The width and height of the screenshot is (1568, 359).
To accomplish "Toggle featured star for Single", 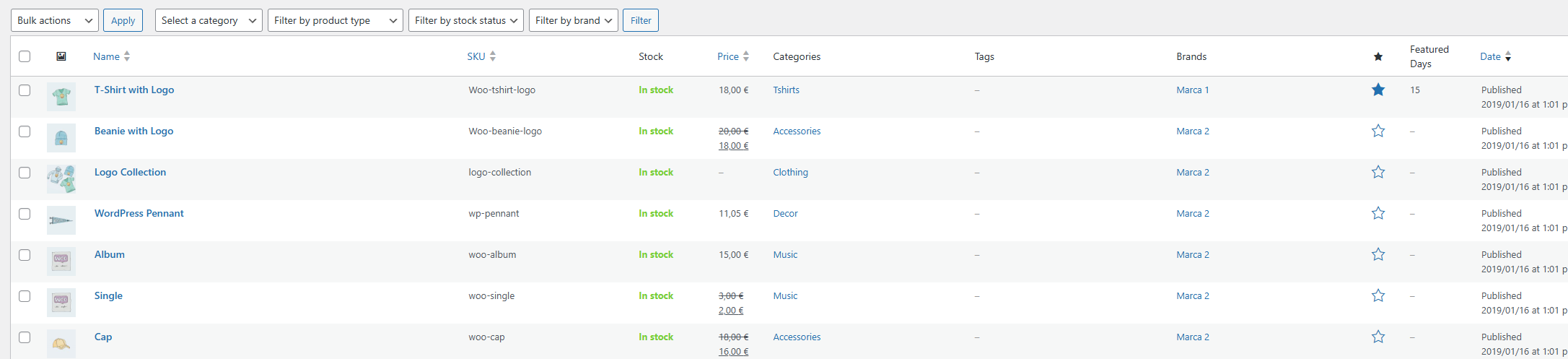I will tap(1378, 295).
